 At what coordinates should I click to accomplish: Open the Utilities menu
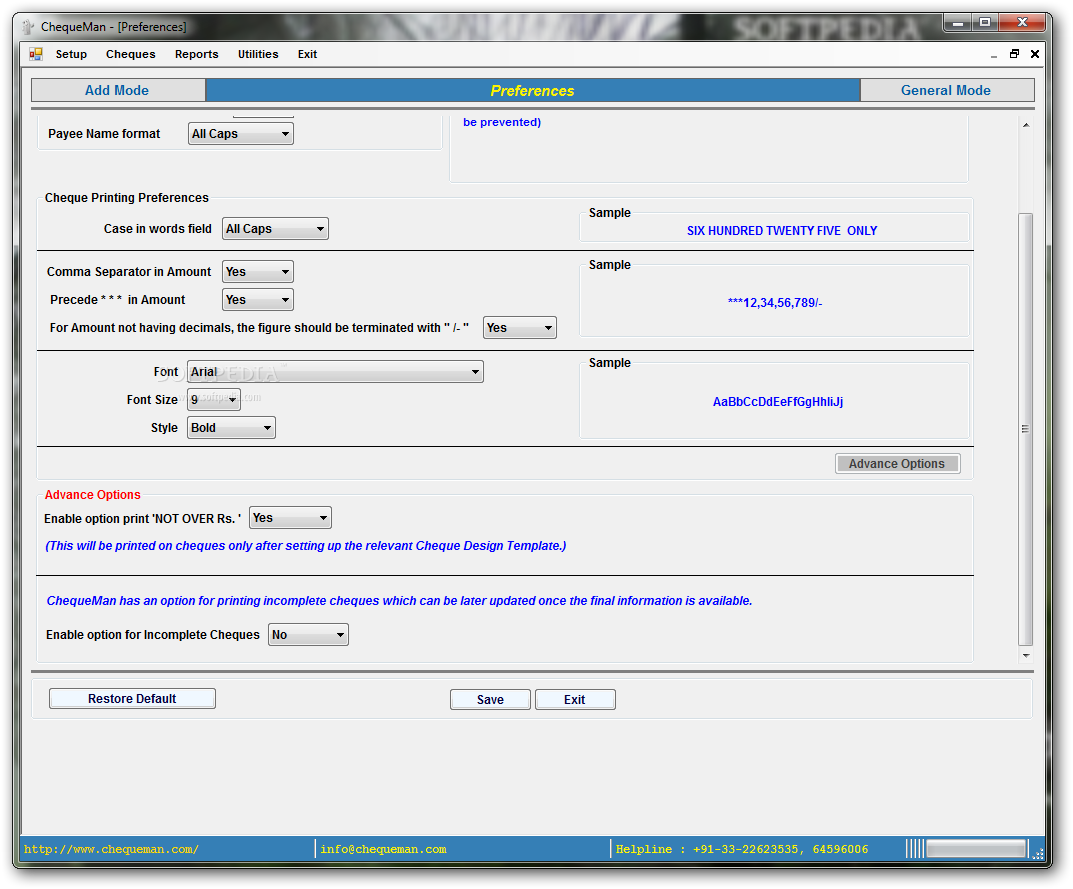(x=258, y=54)
